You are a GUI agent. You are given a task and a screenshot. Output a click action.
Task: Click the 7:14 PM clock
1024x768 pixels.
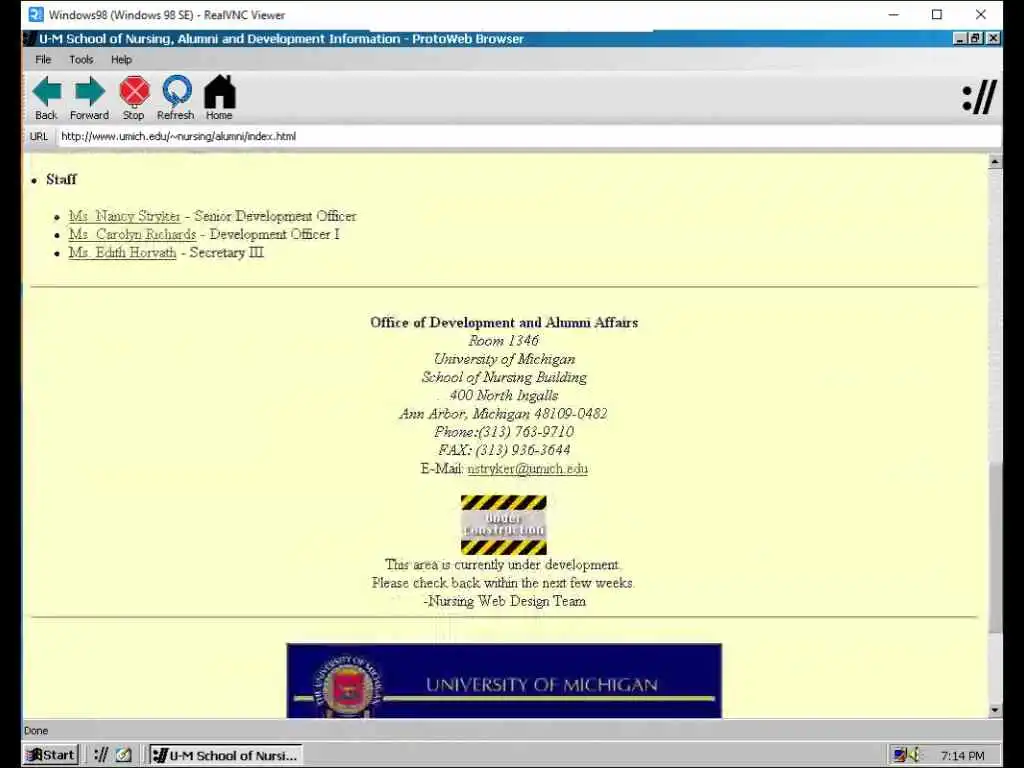pos(963,756)
